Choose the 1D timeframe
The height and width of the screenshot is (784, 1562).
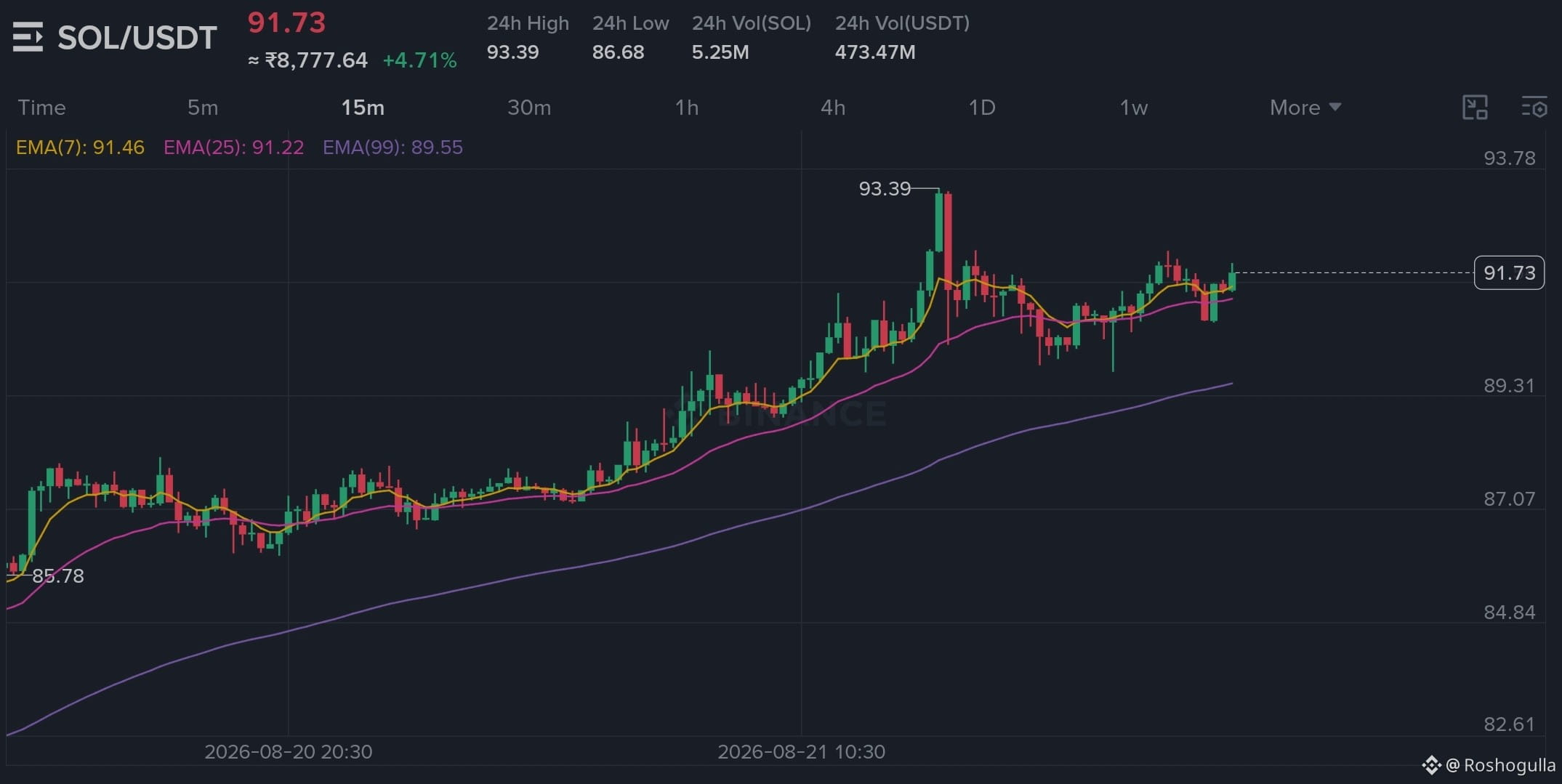982,108
